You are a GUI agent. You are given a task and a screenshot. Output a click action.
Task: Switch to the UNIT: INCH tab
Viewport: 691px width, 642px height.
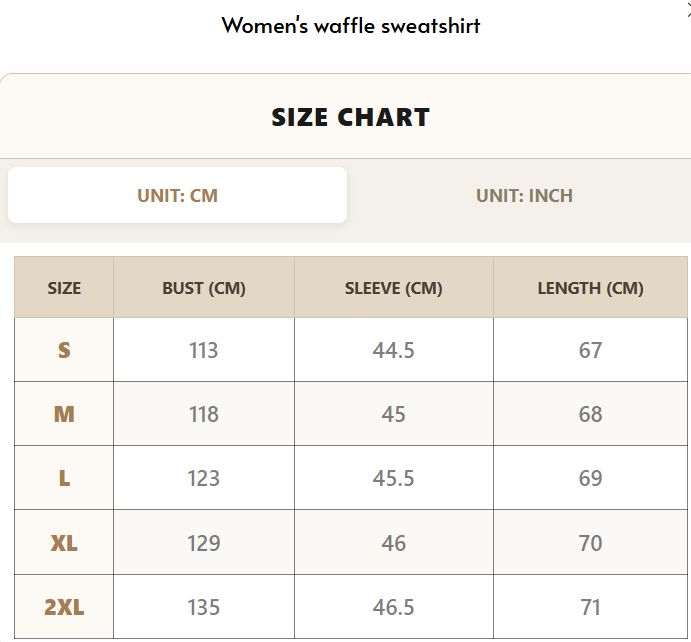coord(524,196)
